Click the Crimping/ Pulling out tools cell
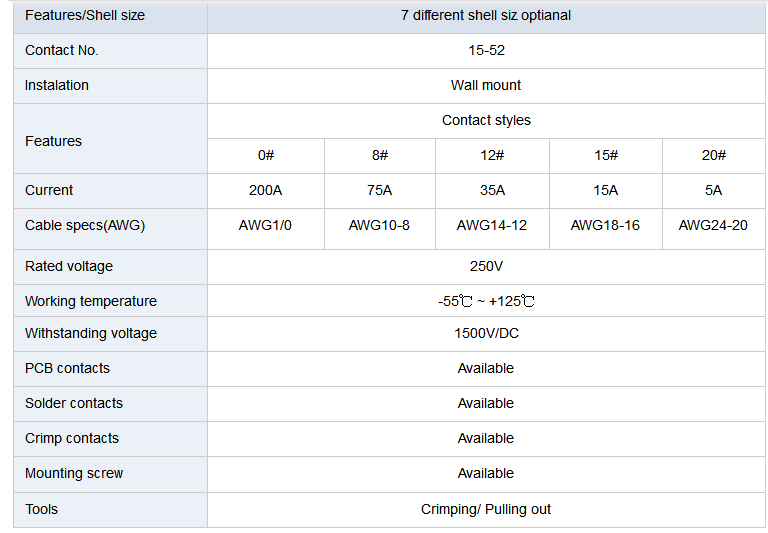This screenshot has width=768, height=533. [486, 509]
